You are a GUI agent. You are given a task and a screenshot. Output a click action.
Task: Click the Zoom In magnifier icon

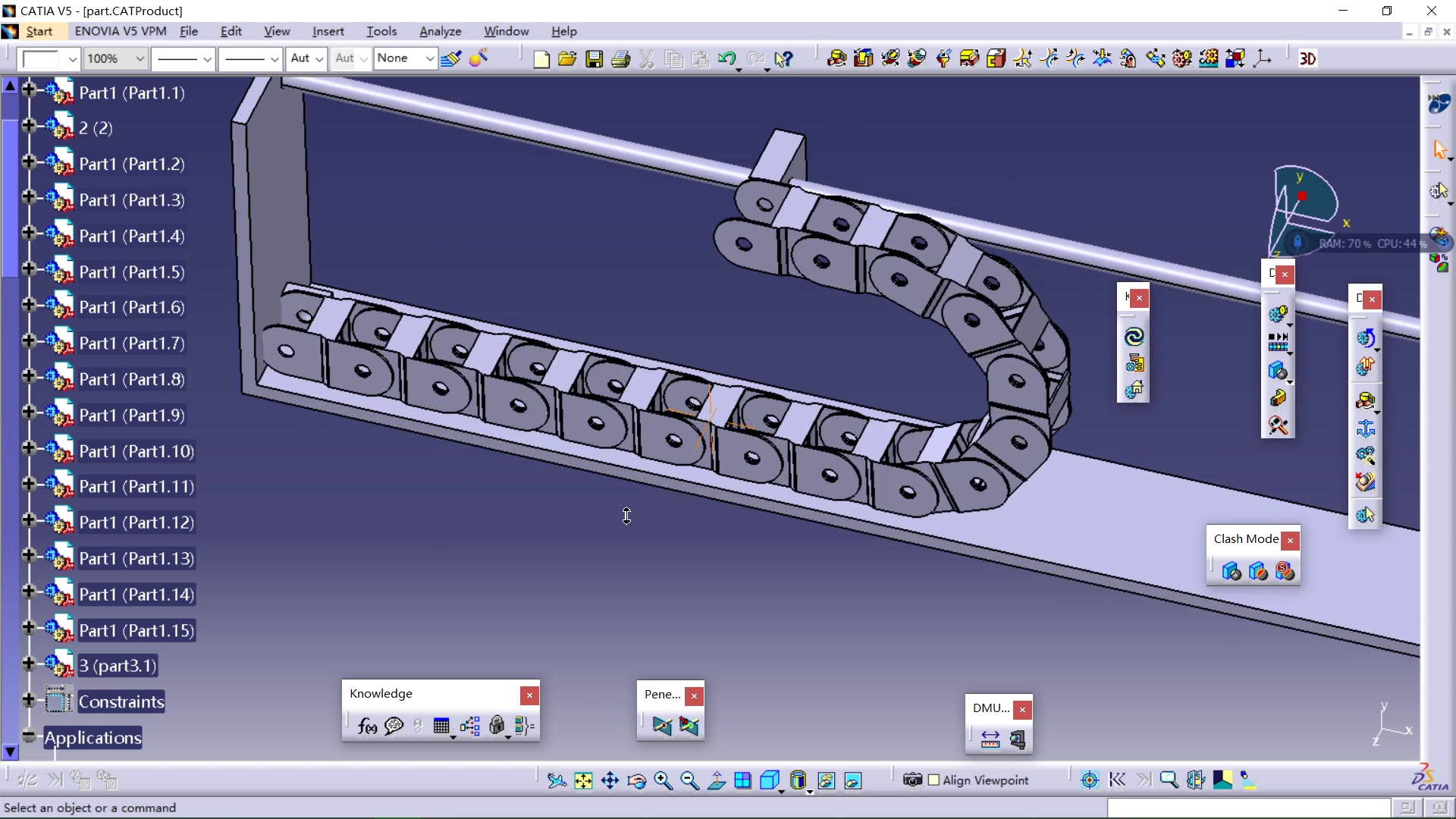point(663,780)
